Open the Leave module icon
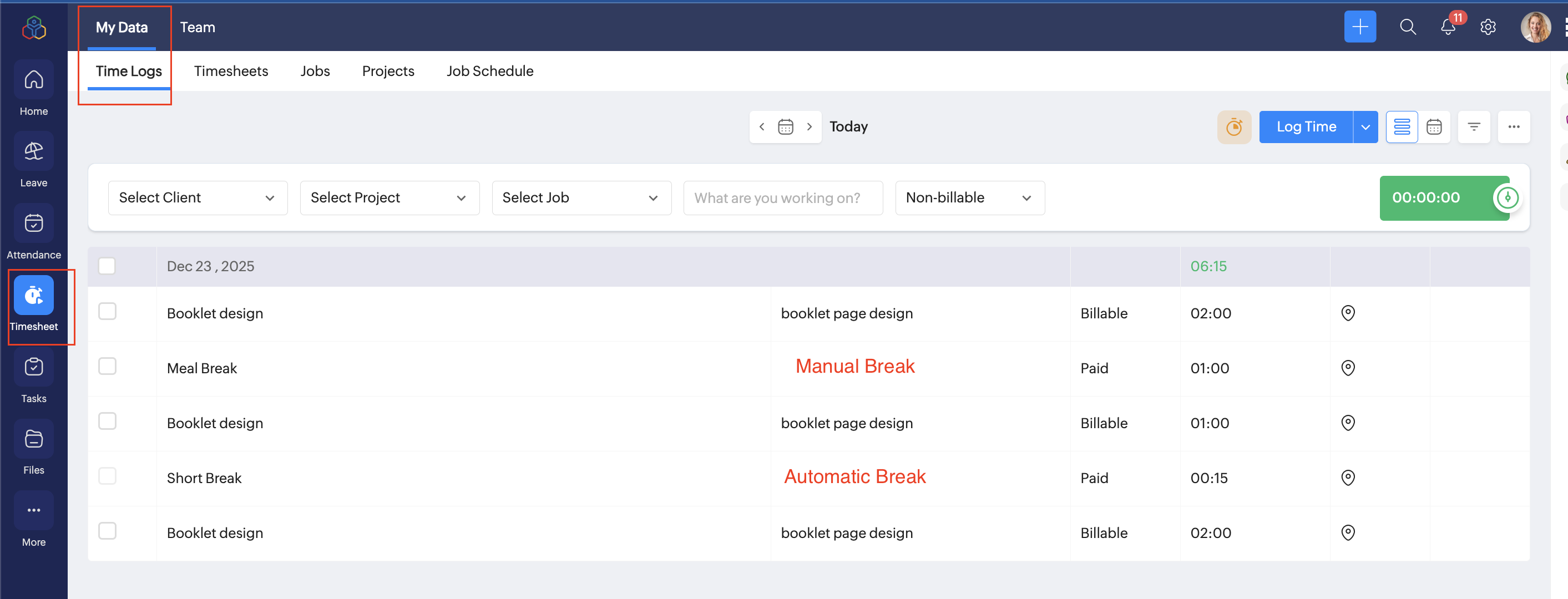 coord(33,152)
